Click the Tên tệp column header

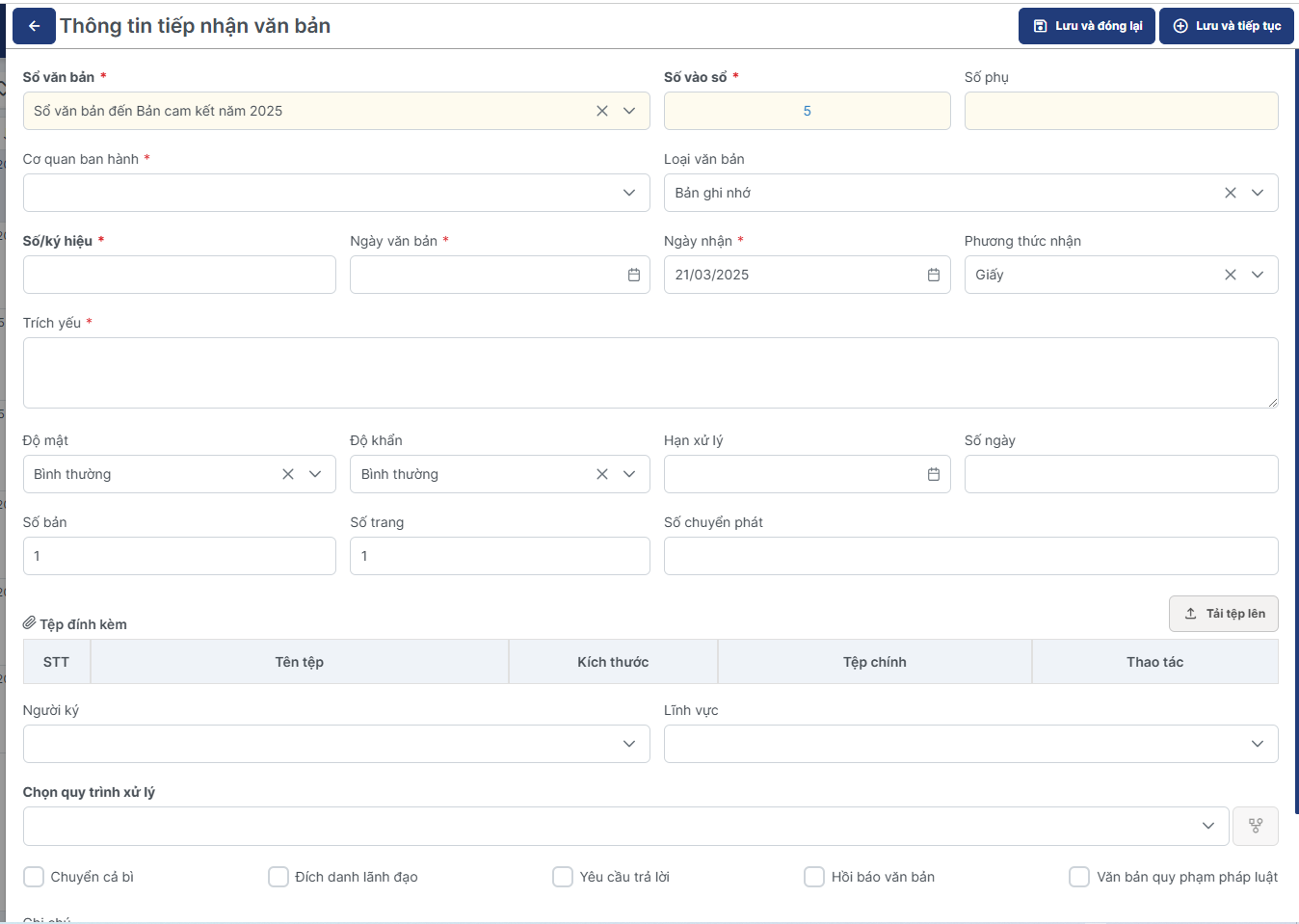tap(300, 662)
